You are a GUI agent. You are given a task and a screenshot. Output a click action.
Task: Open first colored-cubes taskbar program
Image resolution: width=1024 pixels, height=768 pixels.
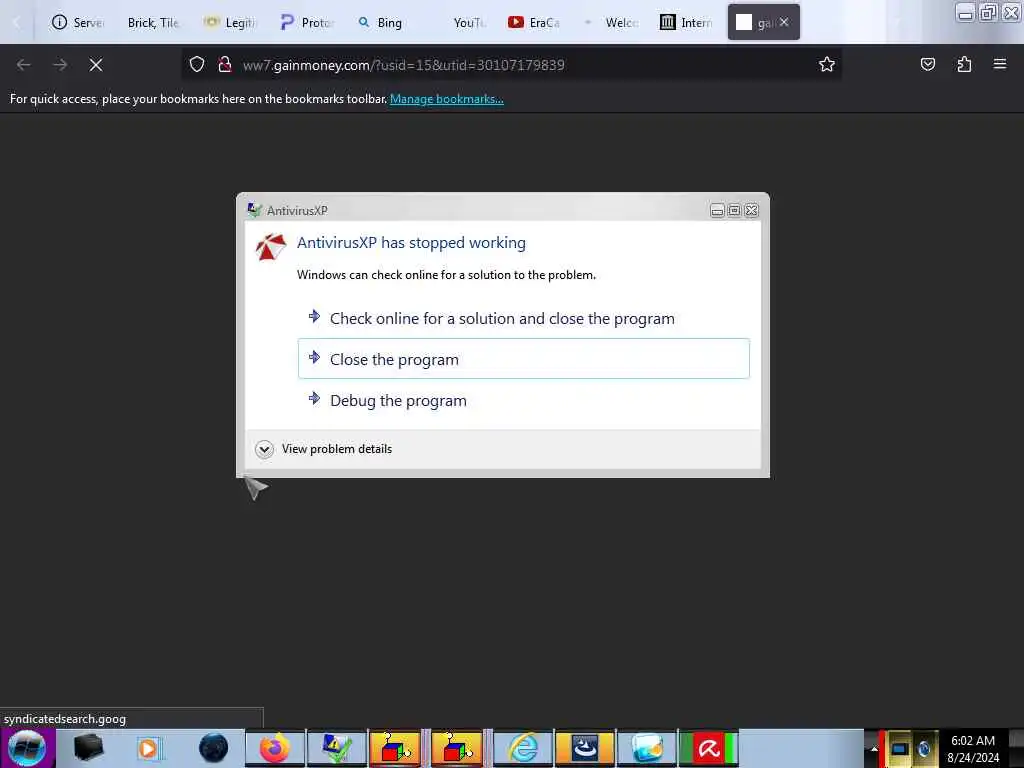point(395,748)
